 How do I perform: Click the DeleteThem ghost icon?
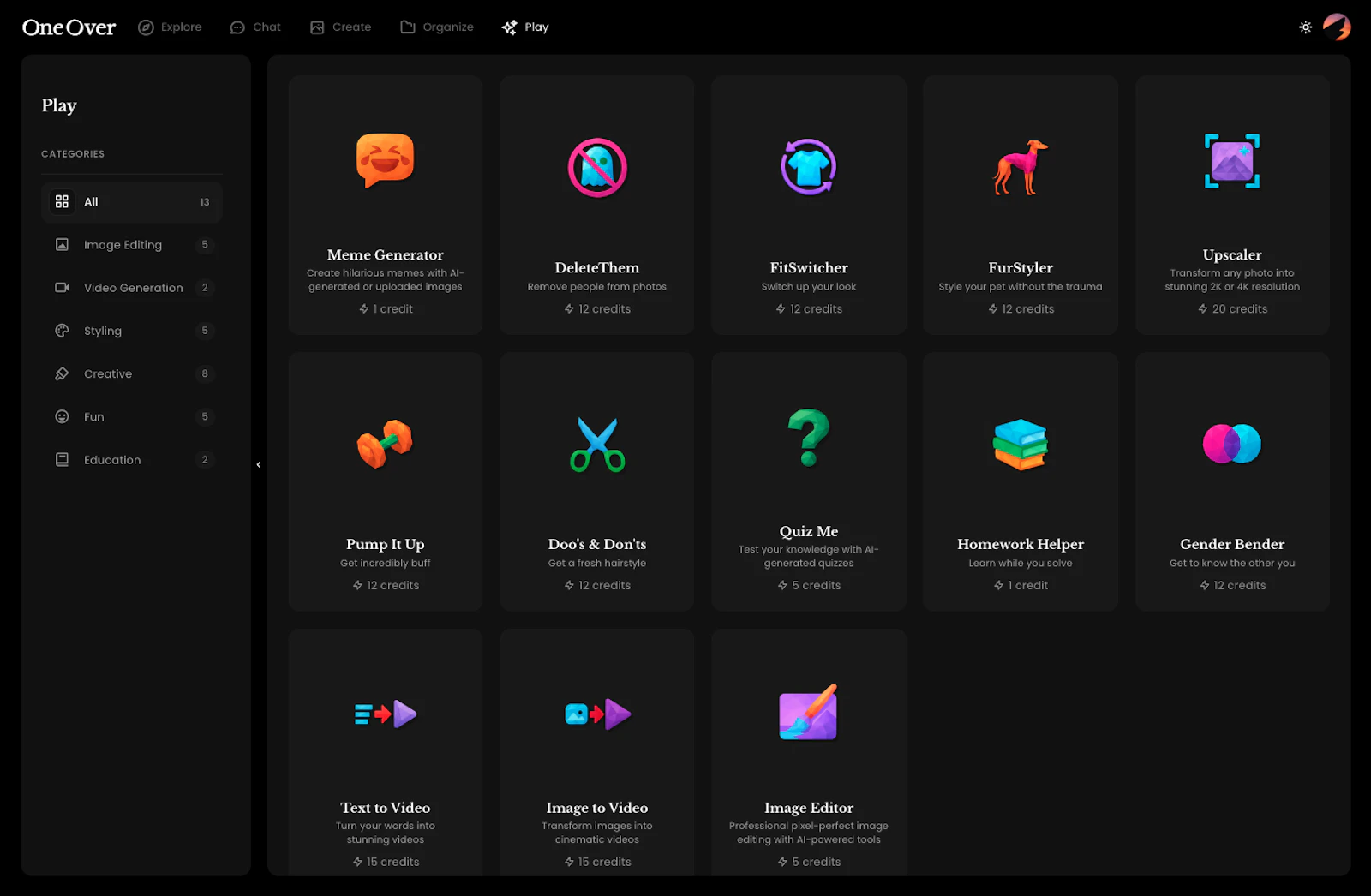597,168
